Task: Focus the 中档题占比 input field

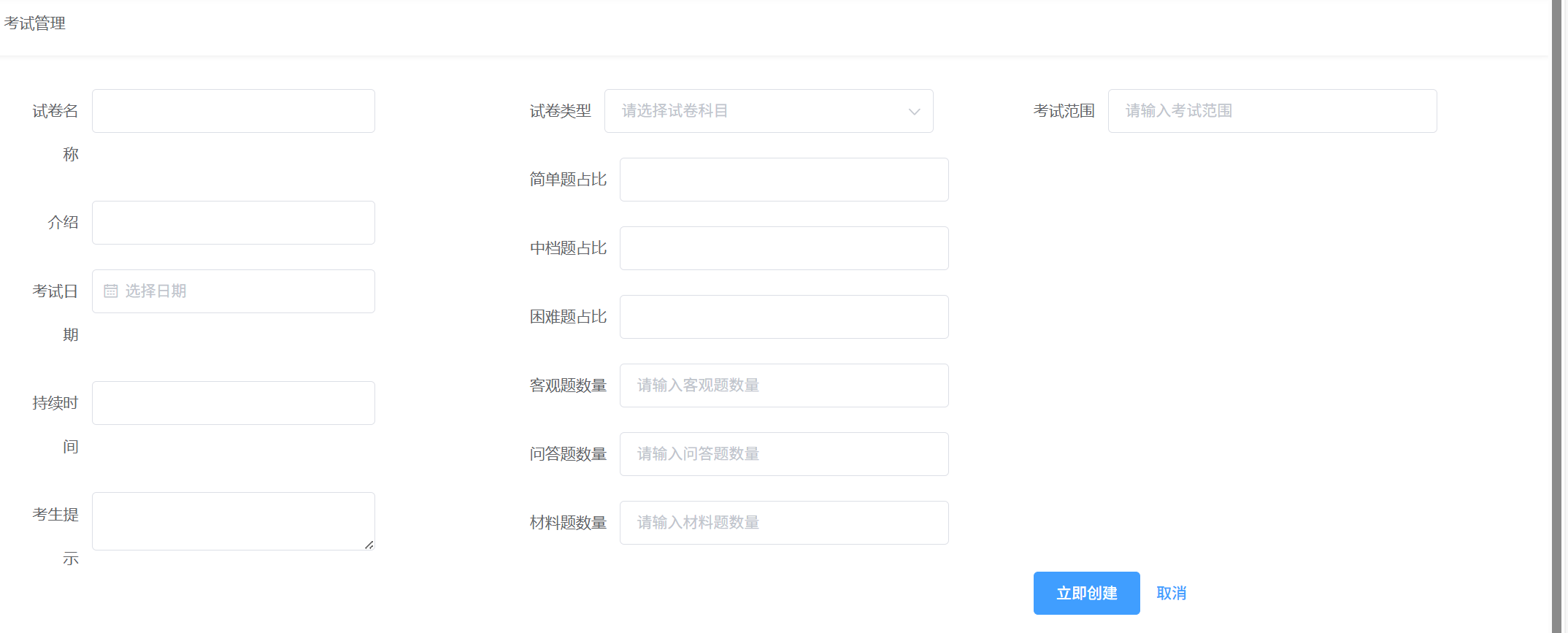Action: pyautogui.click(x=784, y=248)
